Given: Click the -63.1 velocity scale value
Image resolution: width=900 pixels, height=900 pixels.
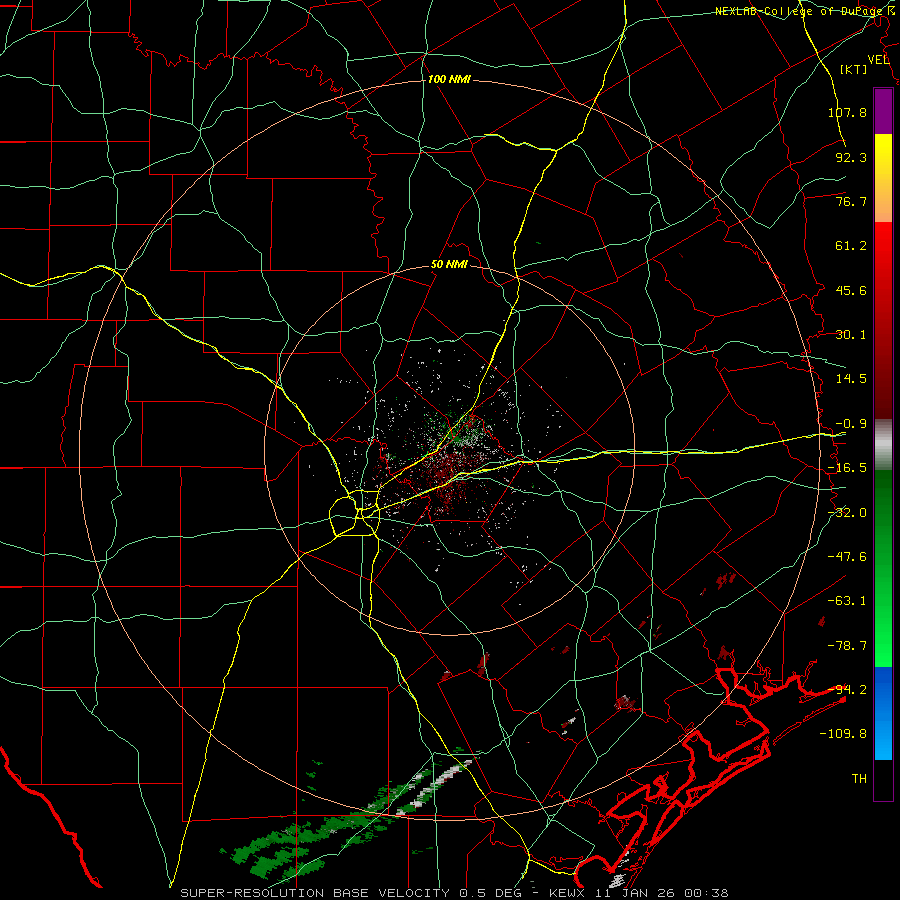Looking at the screenshot, I should click(847, 601).
